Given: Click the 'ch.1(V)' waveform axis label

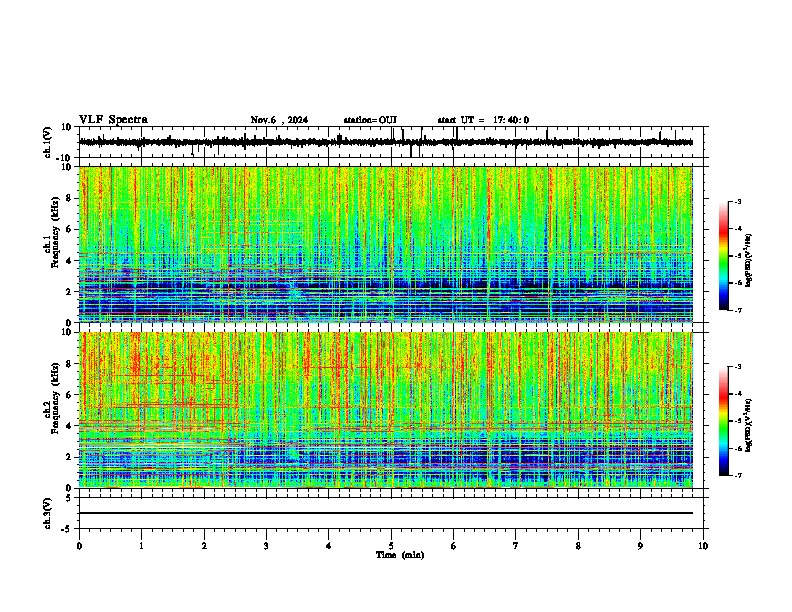Looking at the screenshot, I should pos(48,142).
